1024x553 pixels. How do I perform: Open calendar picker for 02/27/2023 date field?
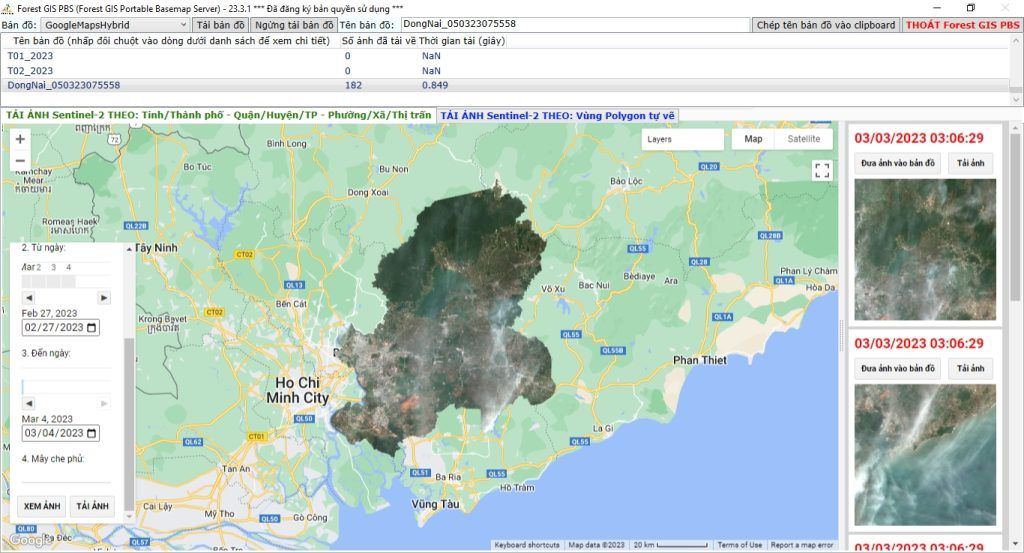(x=93, y=327)
